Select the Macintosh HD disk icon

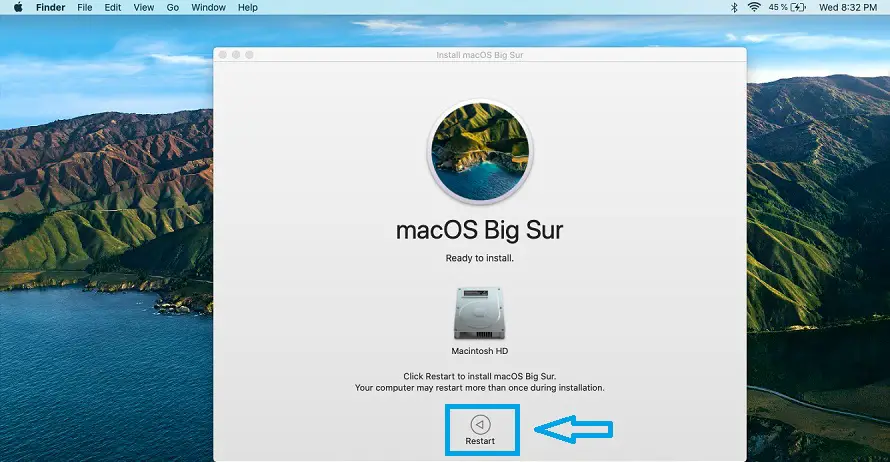[x=480, y=313]
